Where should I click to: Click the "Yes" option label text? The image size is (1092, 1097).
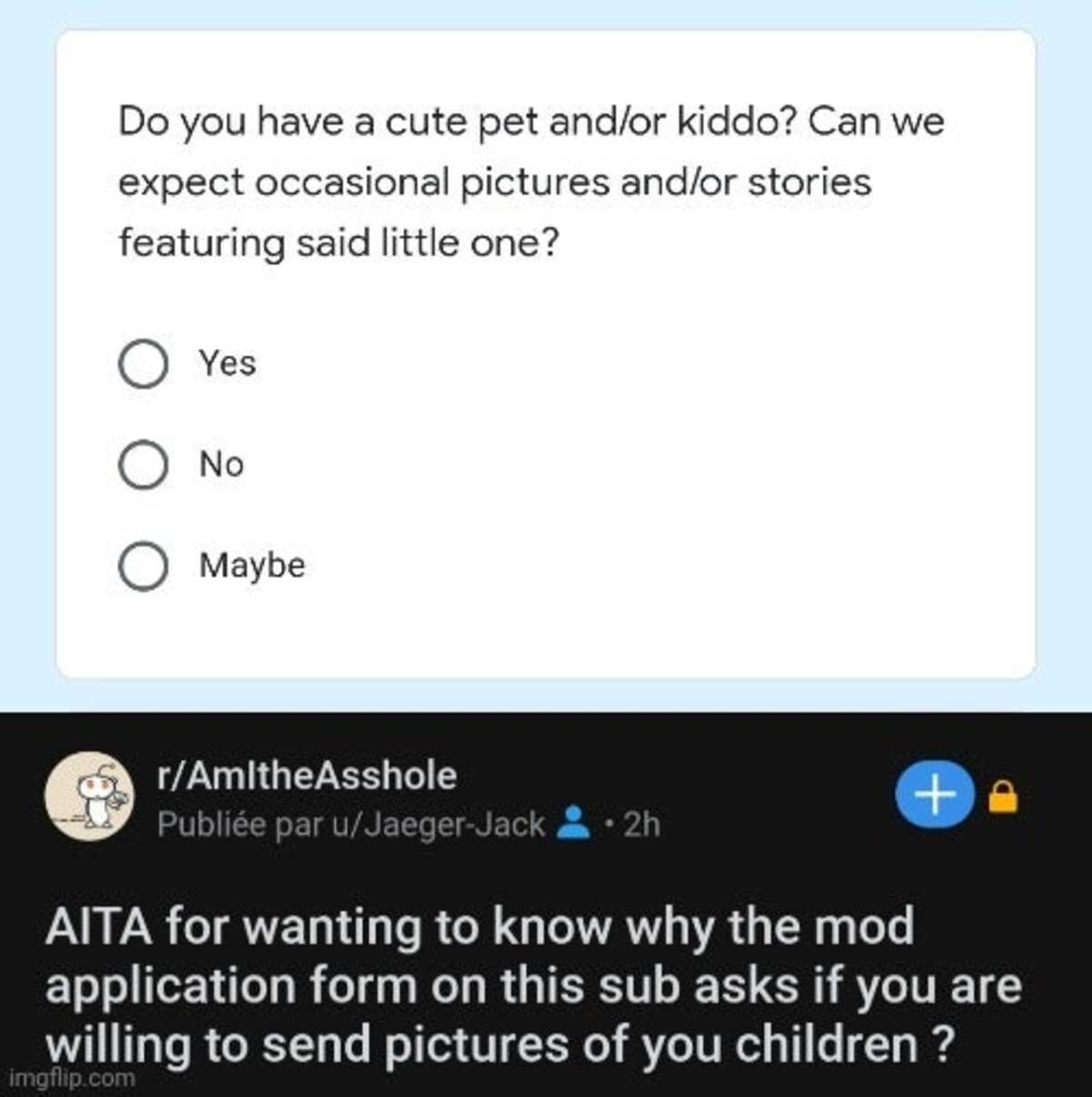(227, 363)
